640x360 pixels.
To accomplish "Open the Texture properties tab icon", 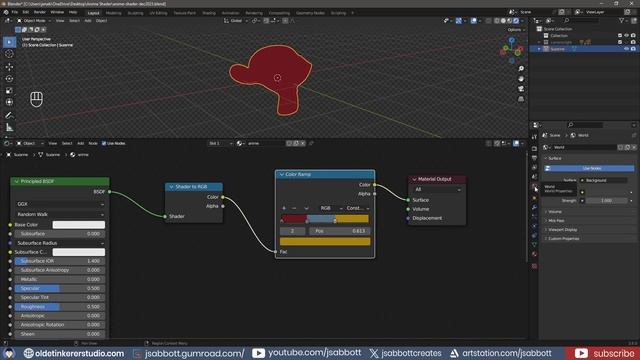I will (x=534, y=266).
